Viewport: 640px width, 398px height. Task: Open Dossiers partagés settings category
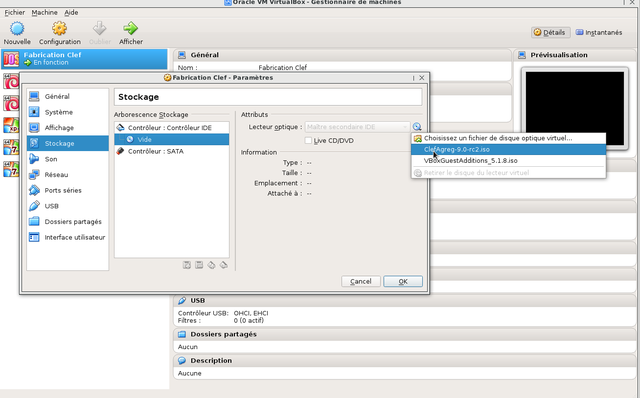click(68, 222)
